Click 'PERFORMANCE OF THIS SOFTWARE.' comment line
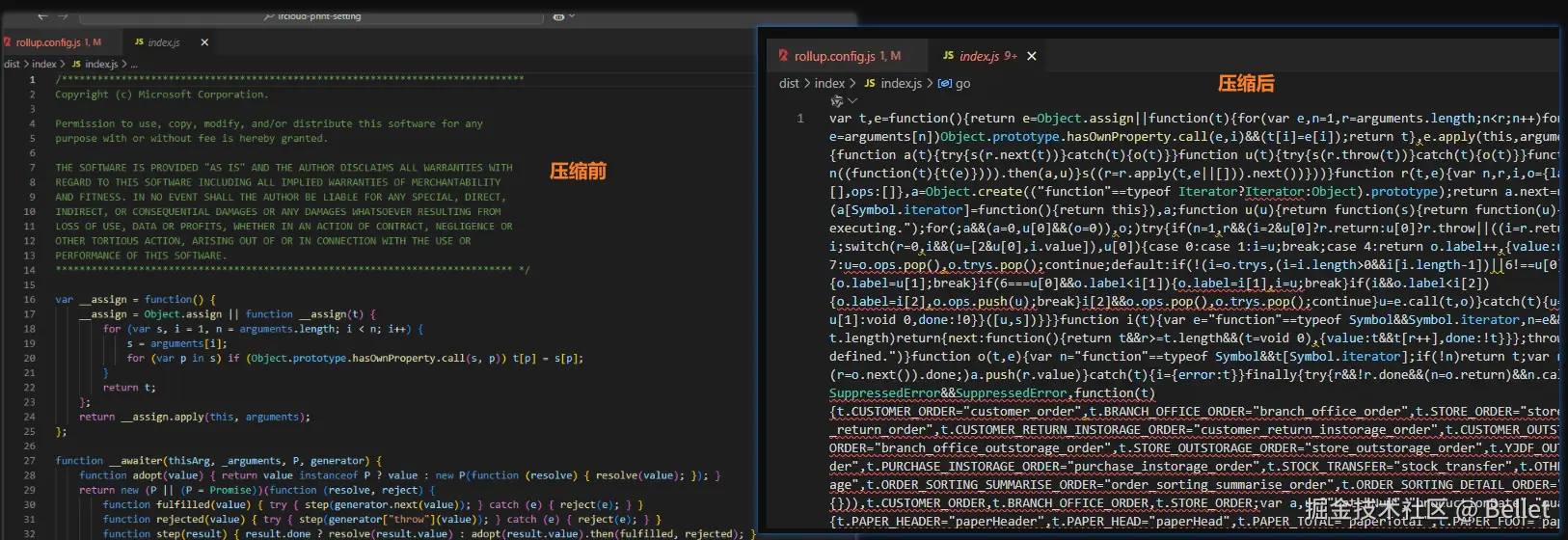The image size is (1568, 540). 140,256
